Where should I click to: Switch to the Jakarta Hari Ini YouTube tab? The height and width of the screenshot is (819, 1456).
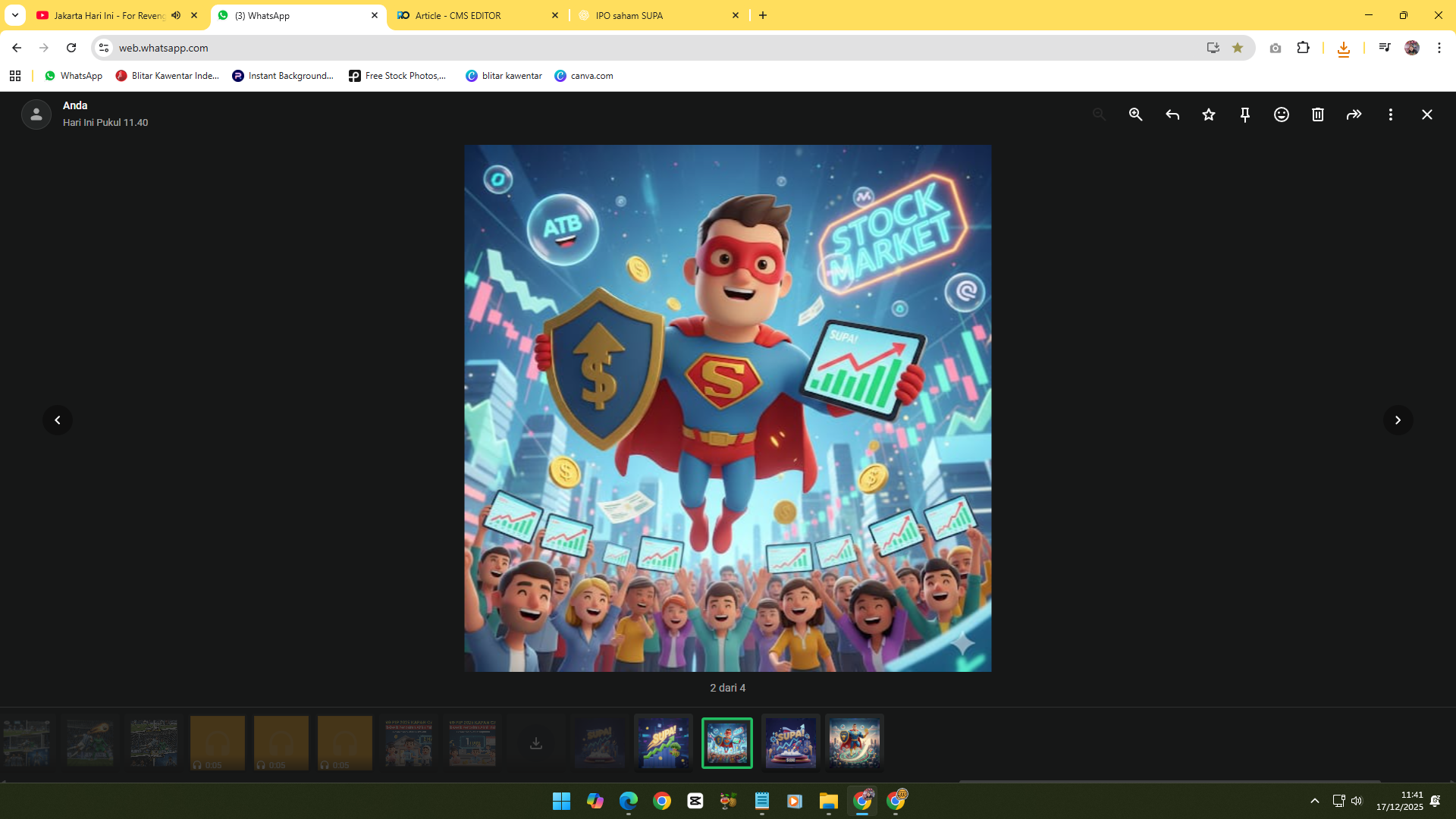click(109, 15)
